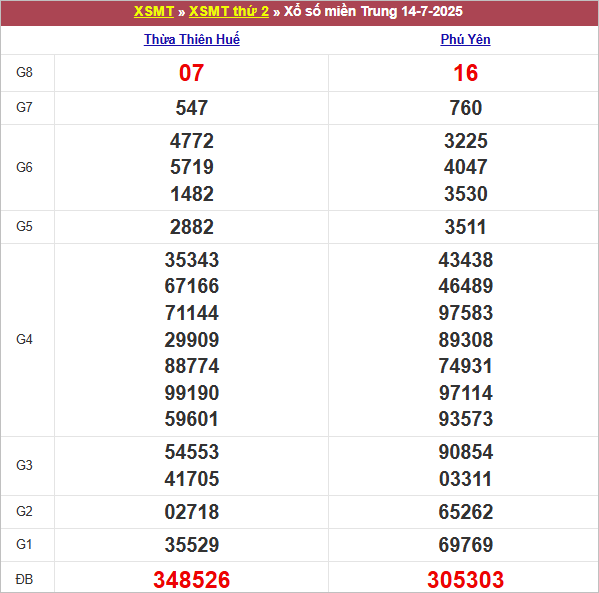
Task: Click G4 number 46489
Action: pos(465,286)
